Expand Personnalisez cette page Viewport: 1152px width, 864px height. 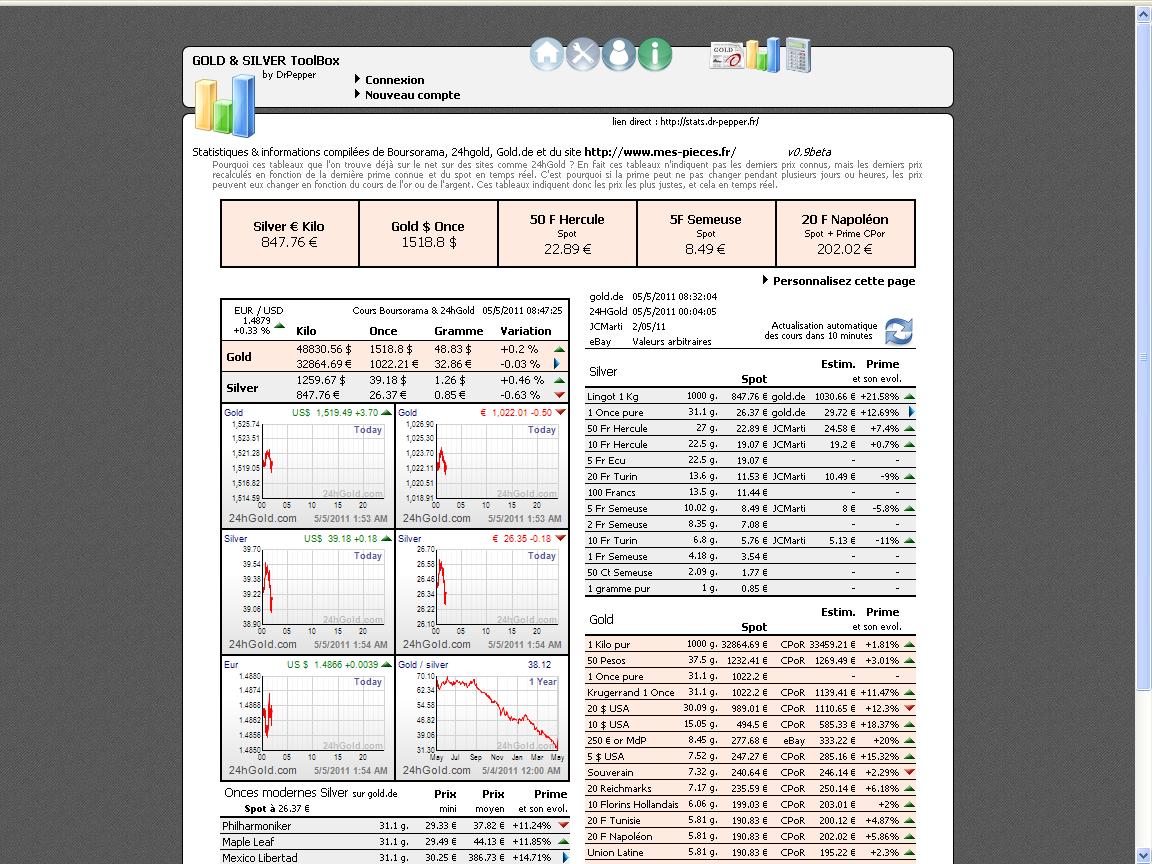843,281
